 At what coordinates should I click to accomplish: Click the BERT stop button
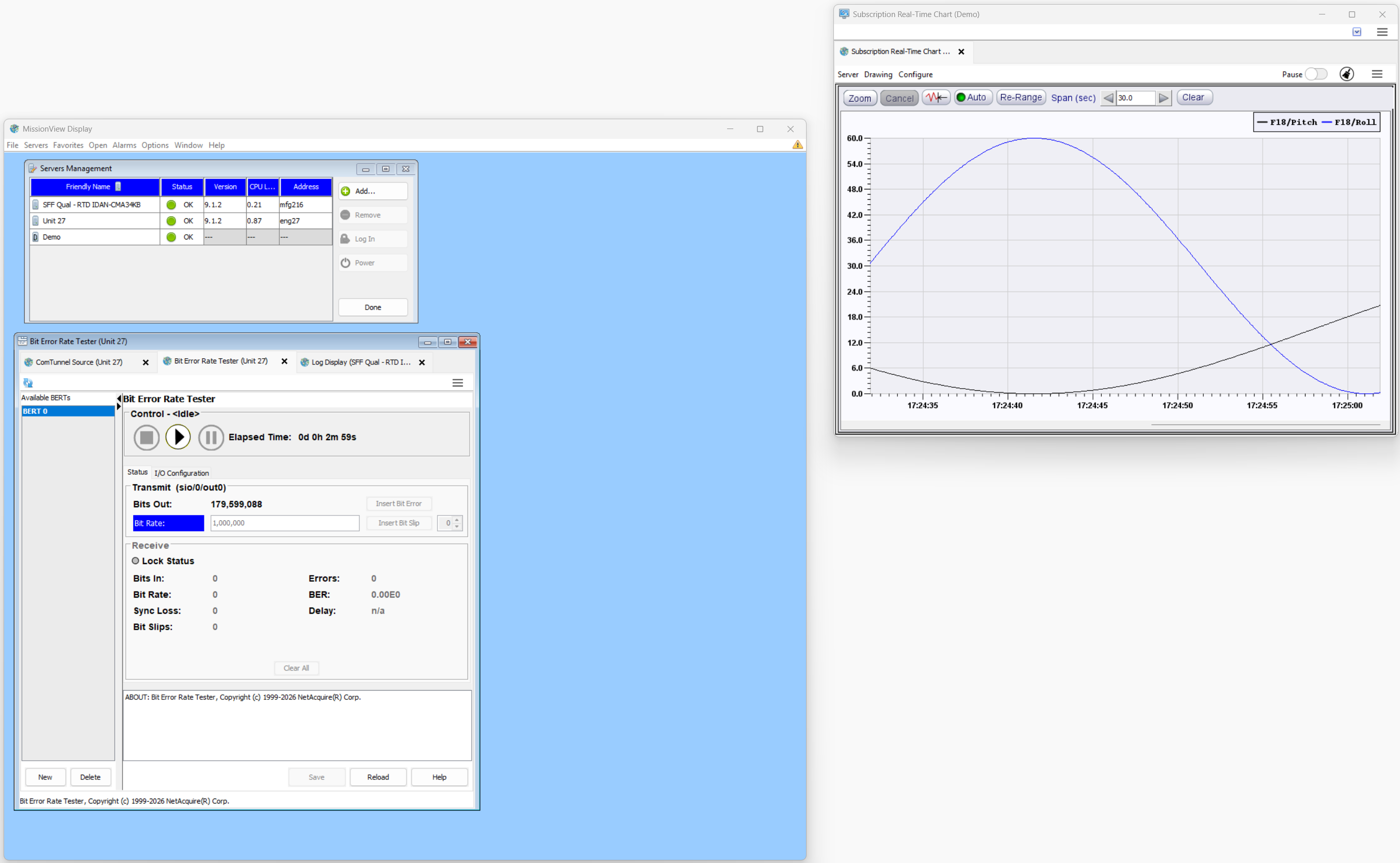tap(146, 437)
